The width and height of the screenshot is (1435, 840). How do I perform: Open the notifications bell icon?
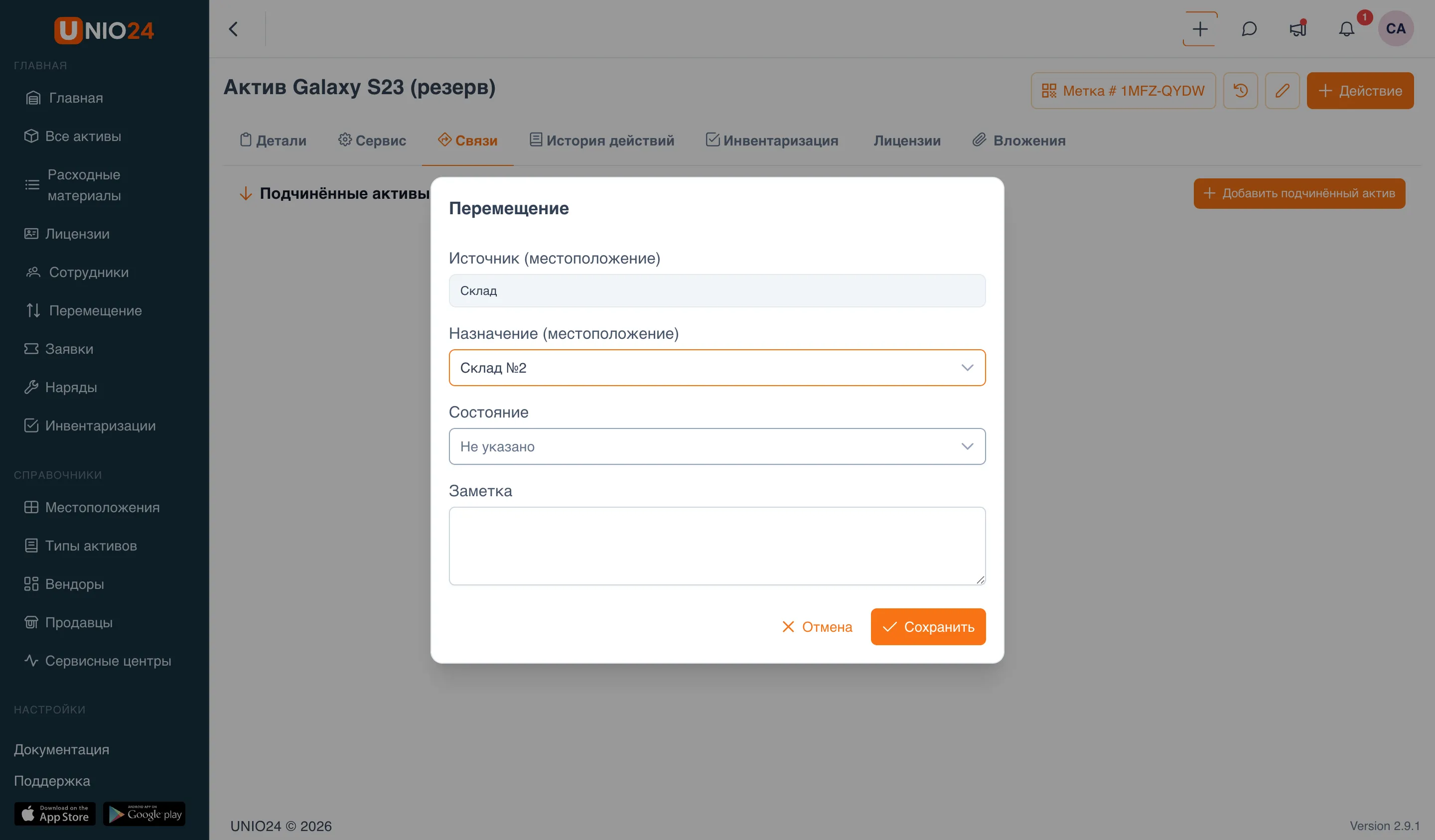tap(1346, 29)
